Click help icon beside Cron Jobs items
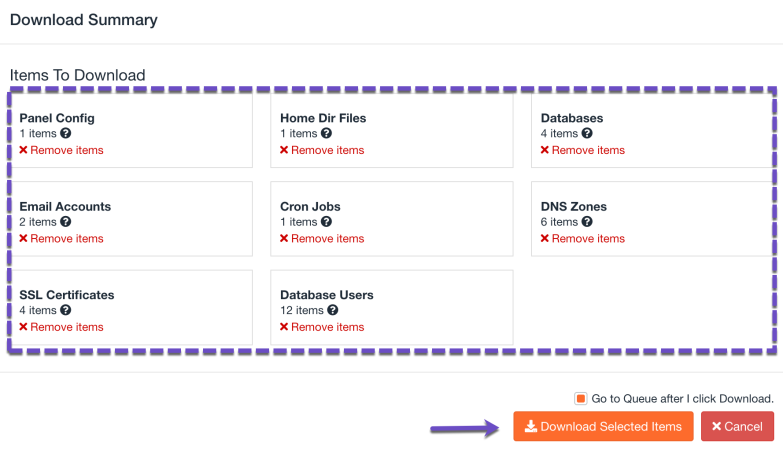 tap(327, 222)
